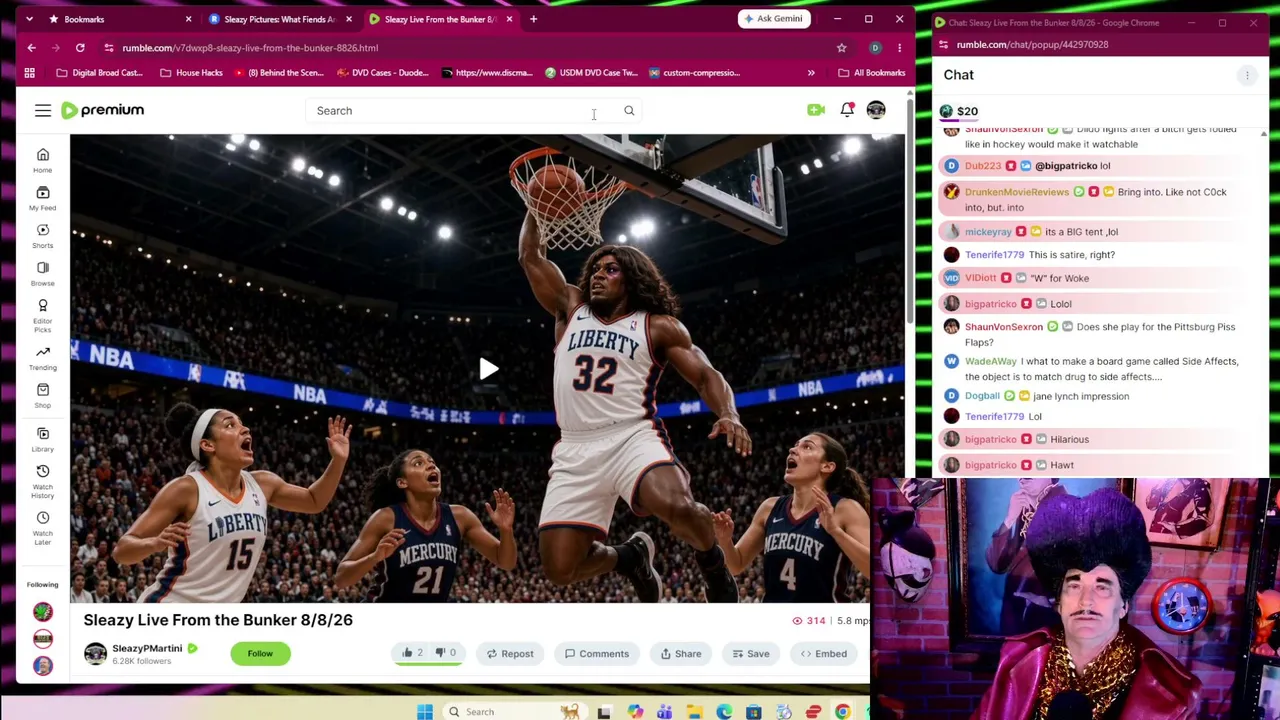The height and width of the screenshot is (720, 1280).
Task: Open the first followed channel avatar in sidebar
Action: click(43, 611)
